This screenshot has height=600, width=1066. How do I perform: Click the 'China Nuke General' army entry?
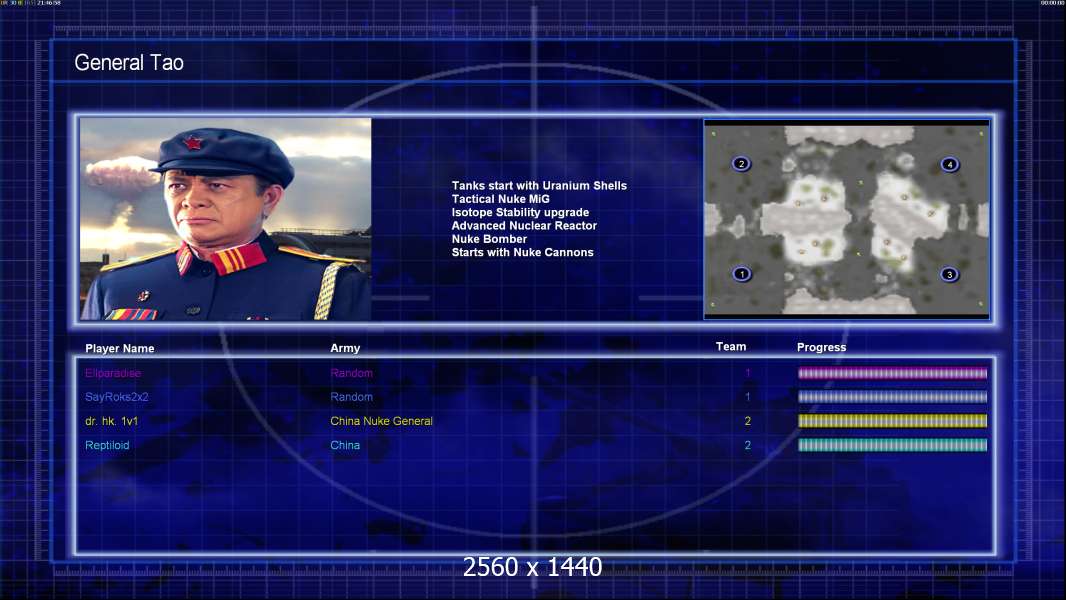(381, 421)
